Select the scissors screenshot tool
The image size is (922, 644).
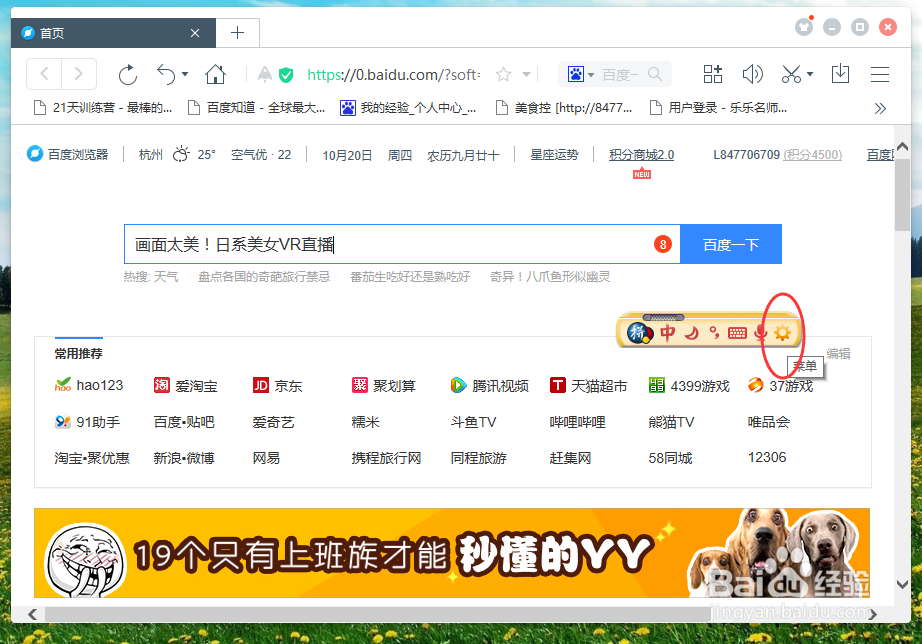pos(789,74)
